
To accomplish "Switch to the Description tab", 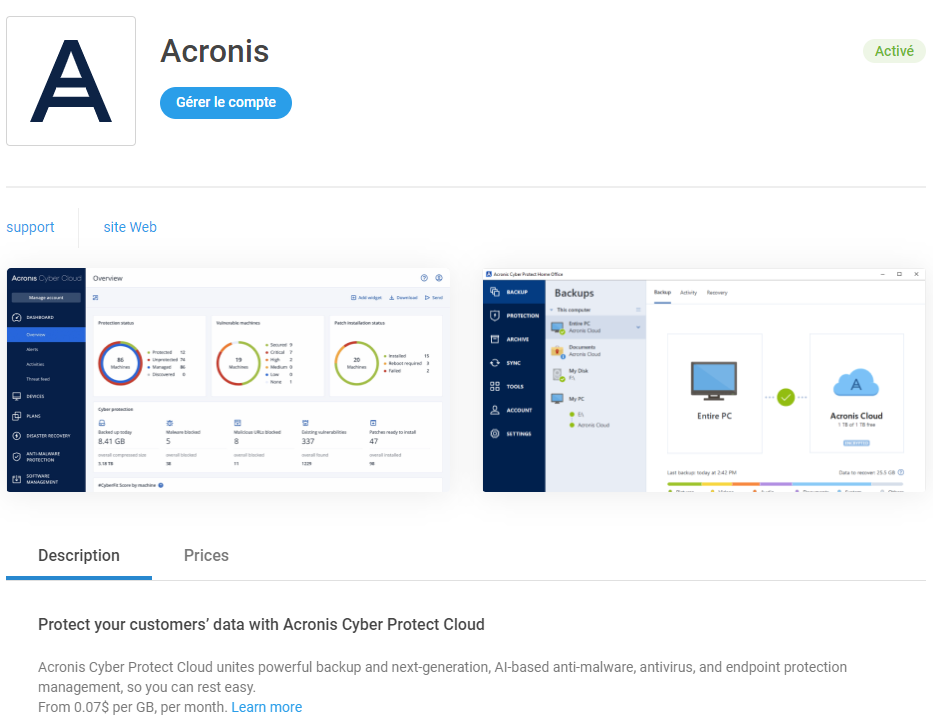I will click(x=79, y=556).
